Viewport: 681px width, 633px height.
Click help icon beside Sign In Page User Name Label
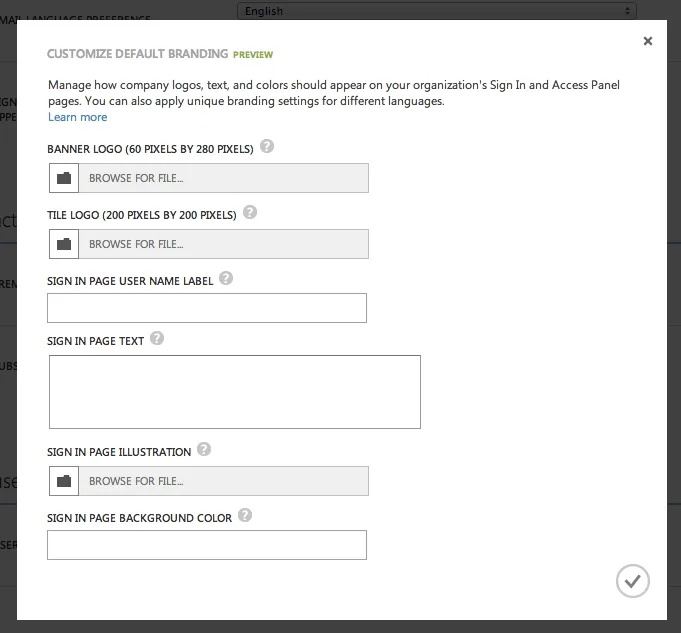226,278
